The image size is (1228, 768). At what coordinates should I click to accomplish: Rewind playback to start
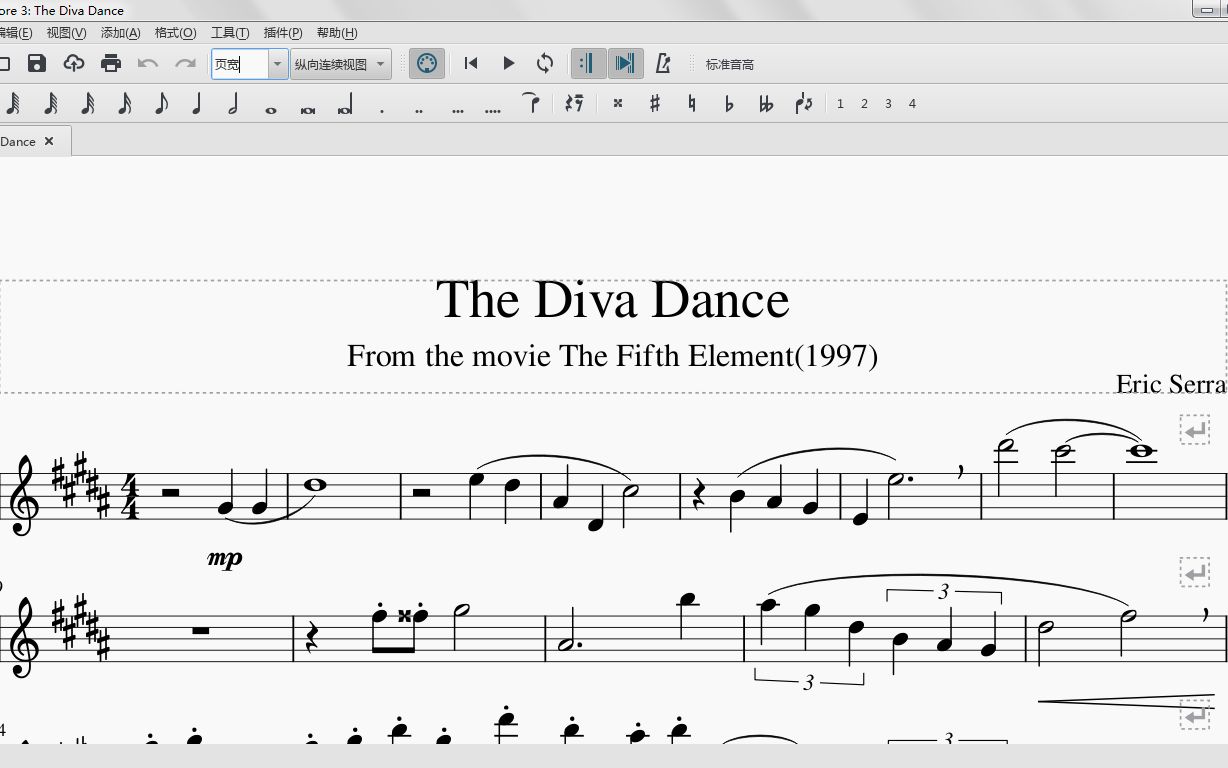471,64
